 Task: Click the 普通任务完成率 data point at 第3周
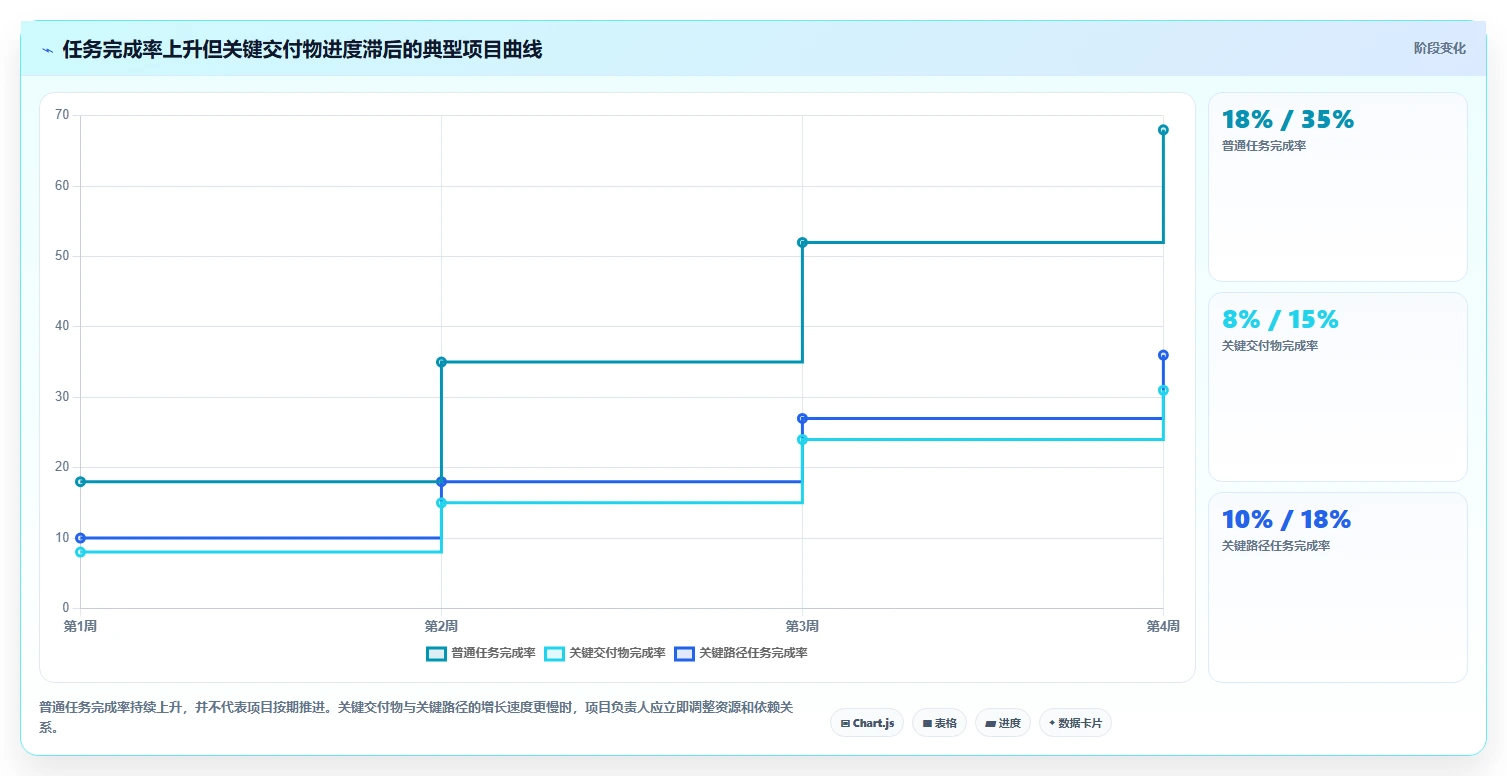tap(802, 242)
